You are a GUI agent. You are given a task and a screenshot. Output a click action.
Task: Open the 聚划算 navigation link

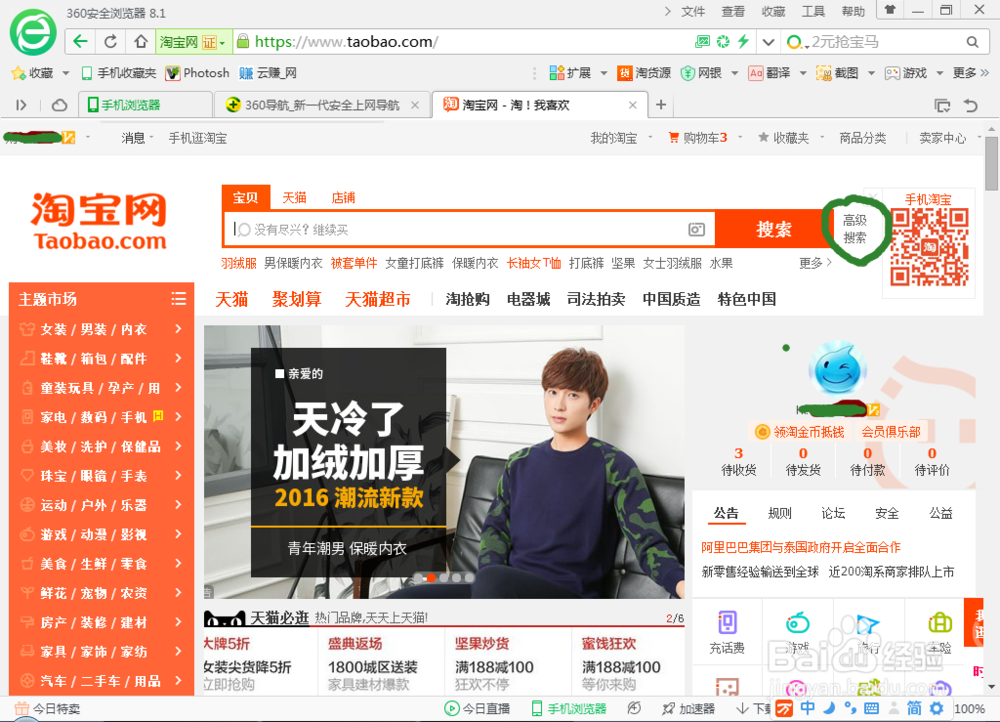pos(297,299)
